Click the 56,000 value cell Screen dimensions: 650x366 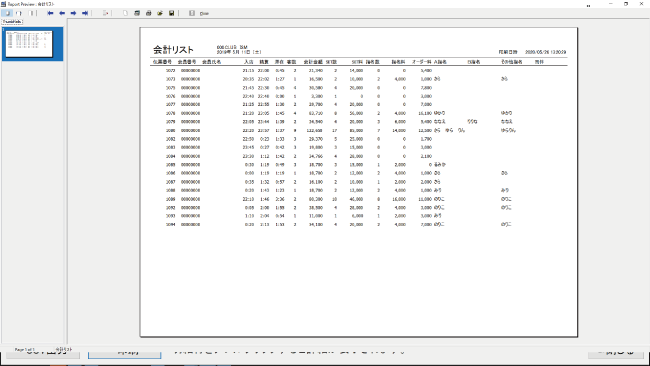(356, 113)
